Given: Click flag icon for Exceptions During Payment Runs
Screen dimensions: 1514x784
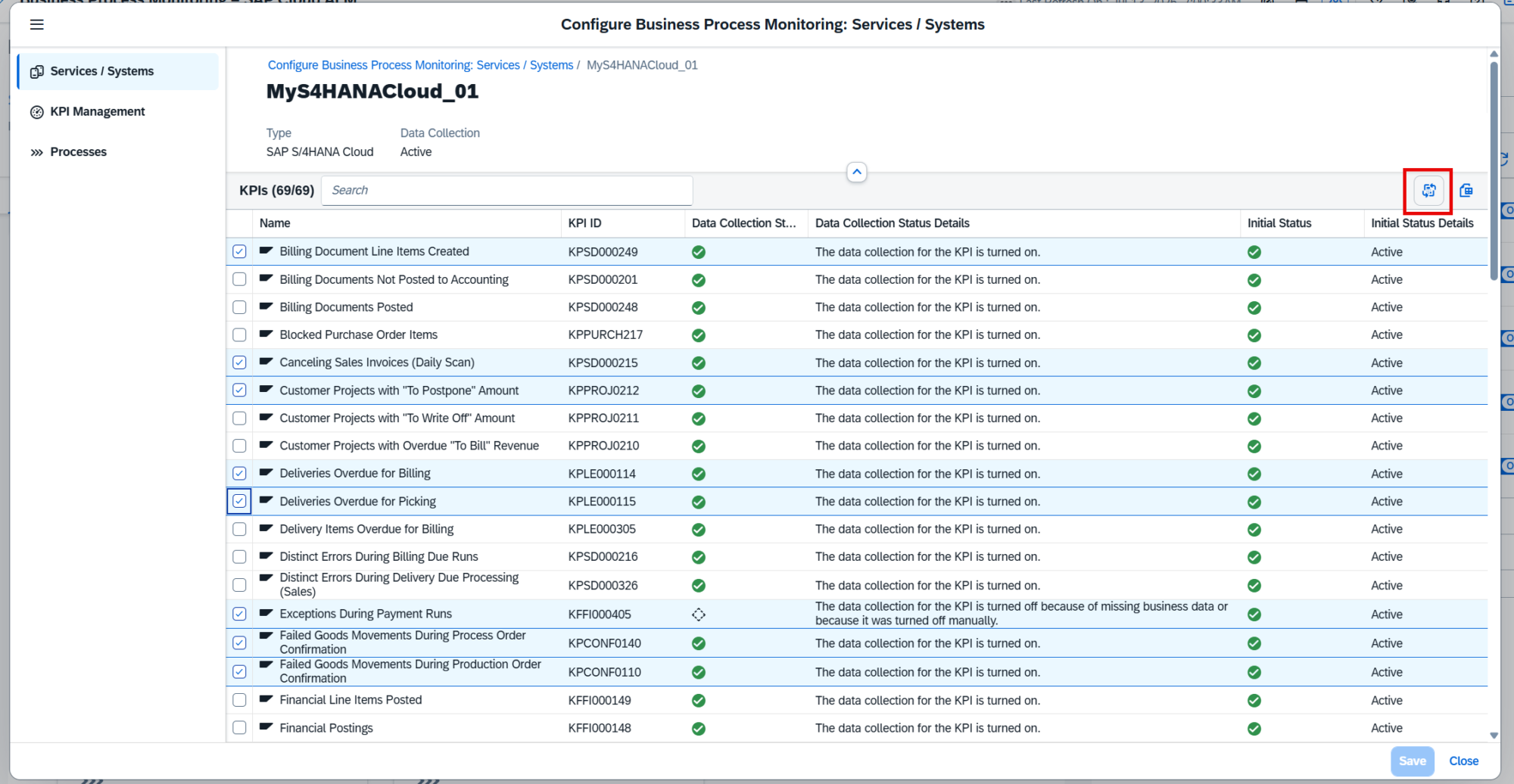Looking at the screenshot, I should point(266,613).
